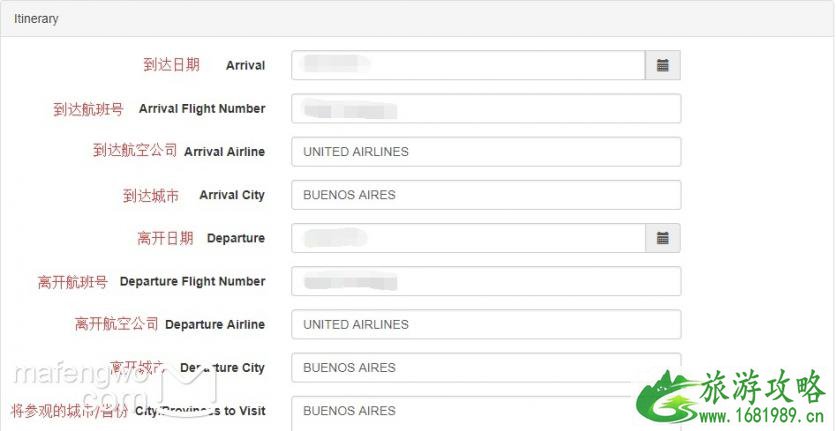Click the "Departure Airline" label text
The image size is (836, 431).
(215, 325)
